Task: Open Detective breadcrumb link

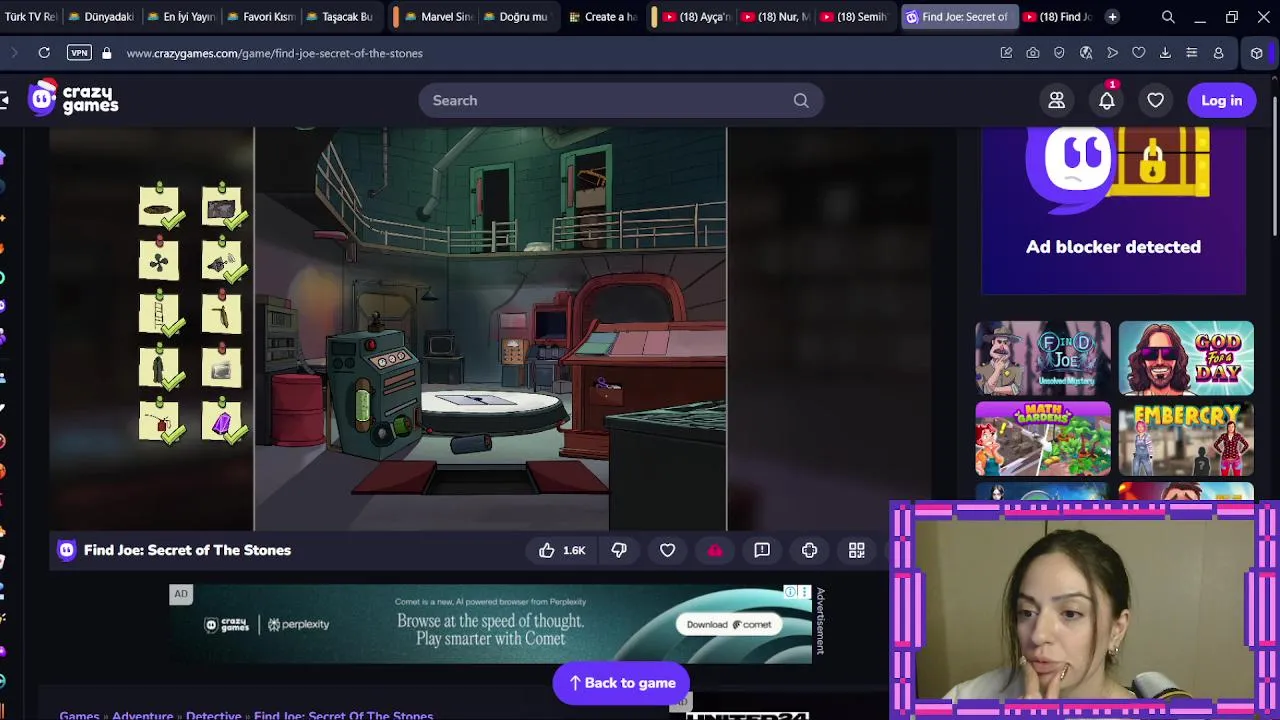Action: 214,716
